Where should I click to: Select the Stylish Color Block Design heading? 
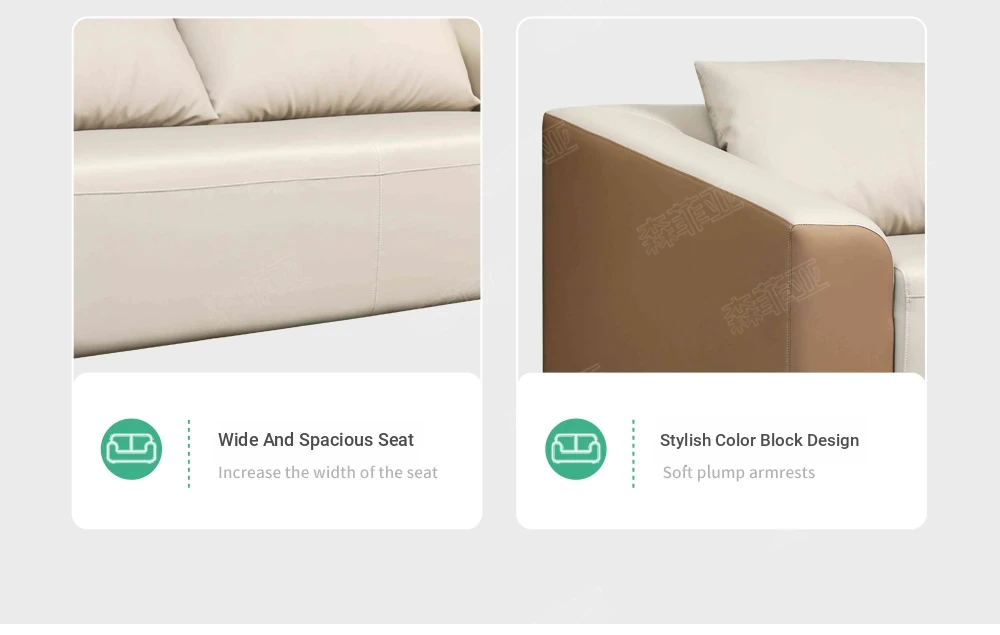(759, 441)
